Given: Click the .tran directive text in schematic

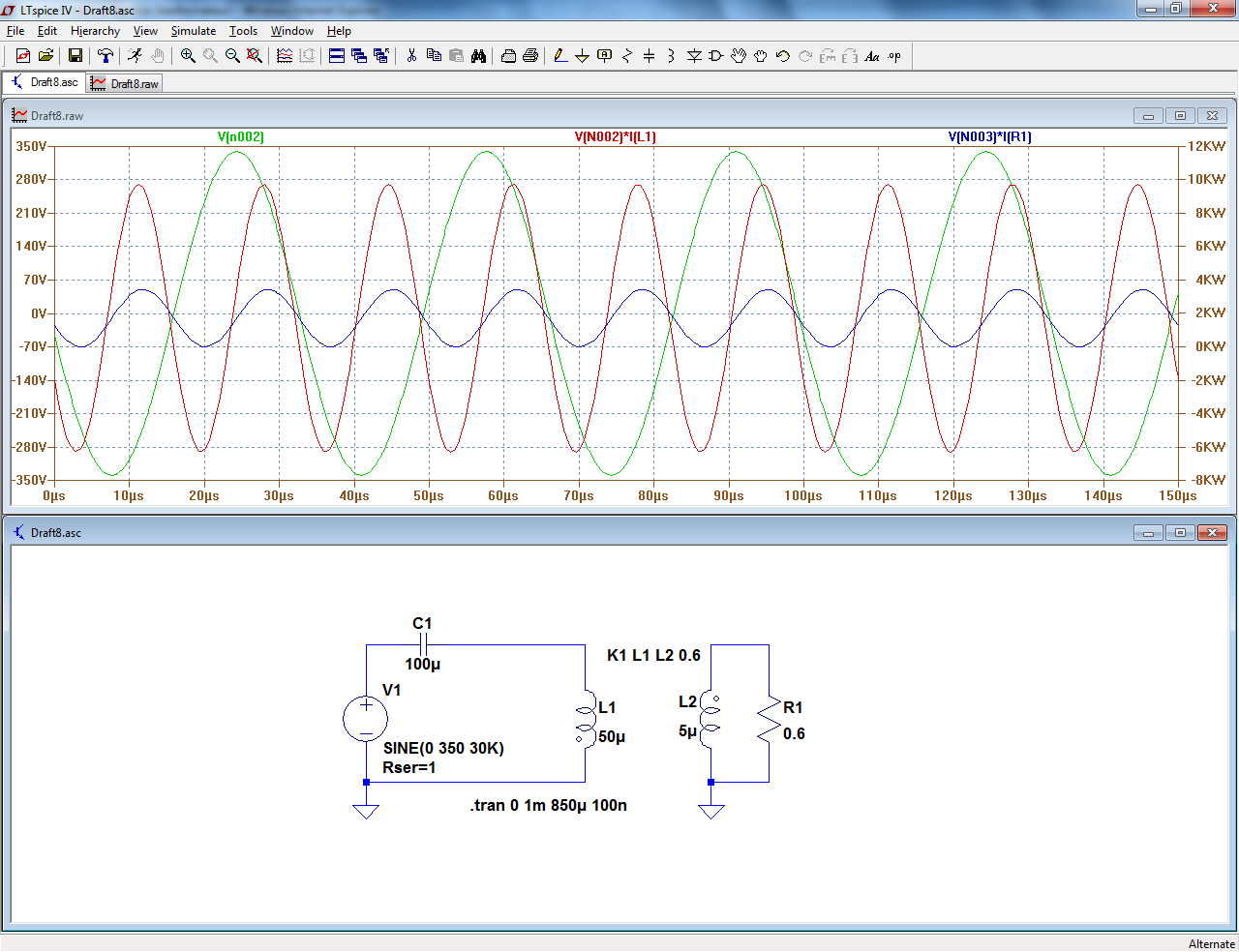Looking at the screenshot, I should 548,806.
